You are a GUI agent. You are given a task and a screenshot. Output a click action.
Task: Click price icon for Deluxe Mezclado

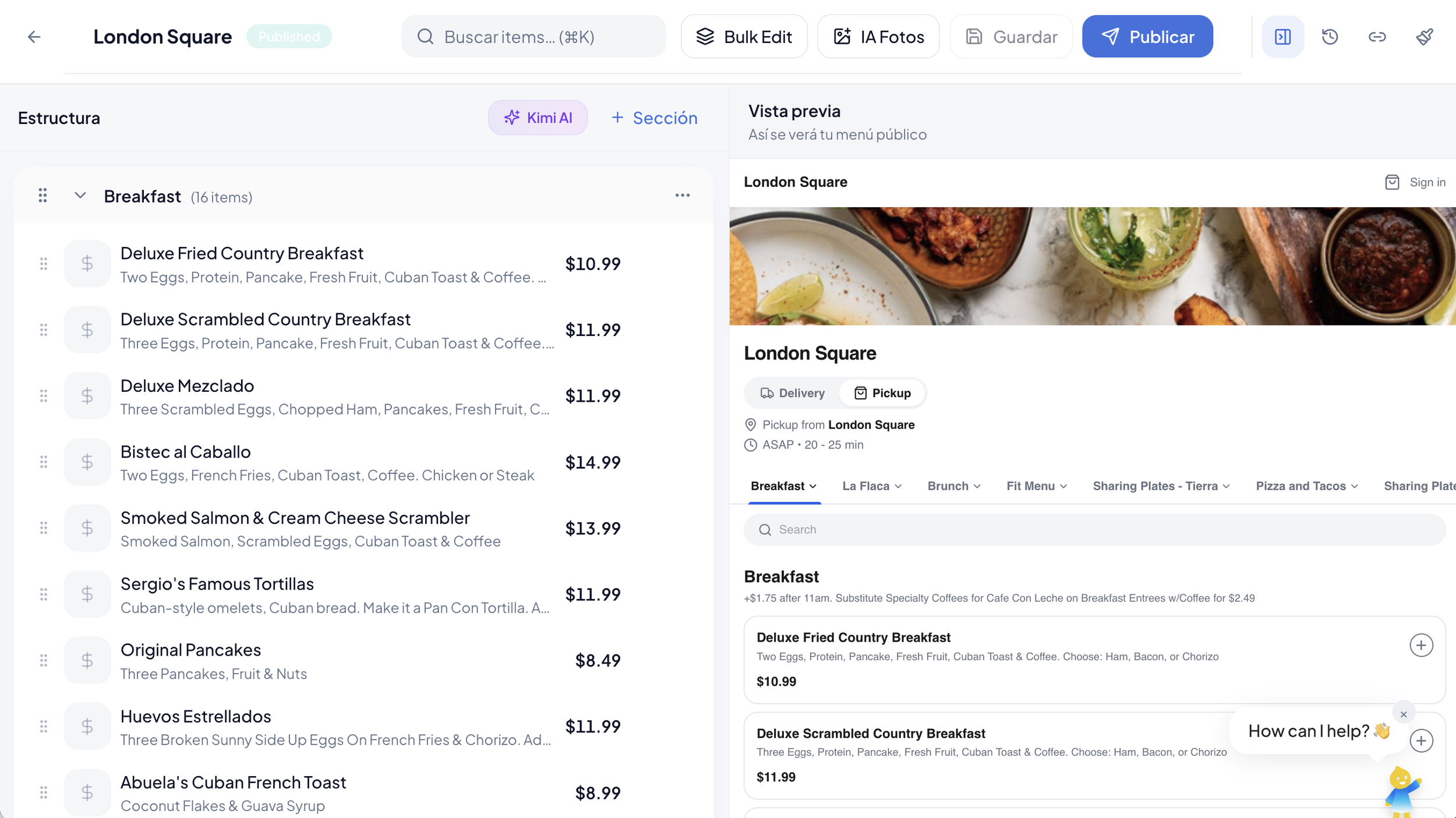click(87, 396)
